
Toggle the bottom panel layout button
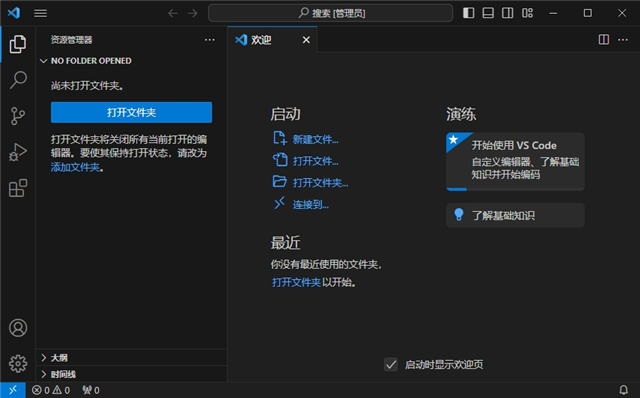(x=488, y=13)
